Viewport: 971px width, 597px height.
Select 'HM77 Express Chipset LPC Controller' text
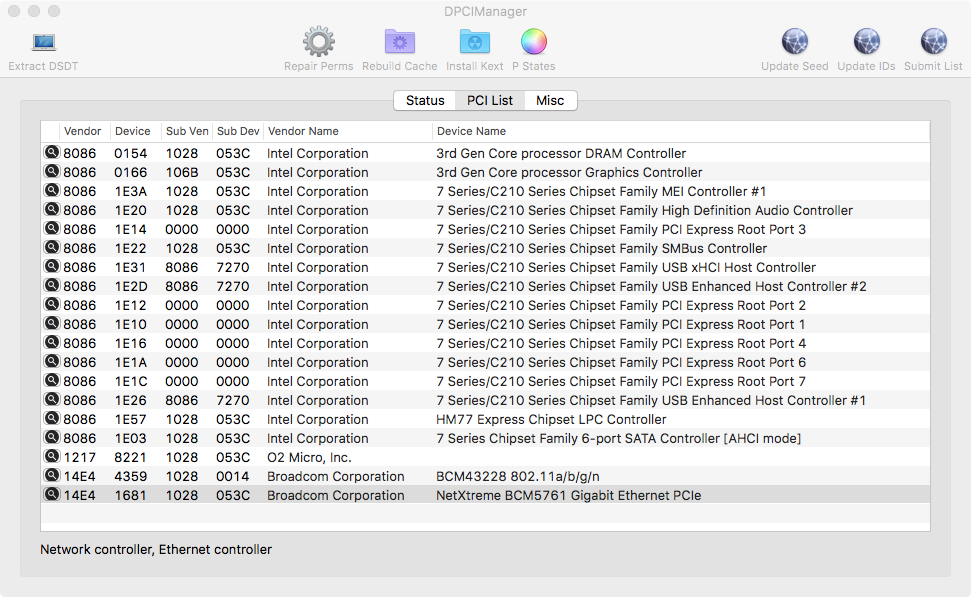(x=551, y=419)
